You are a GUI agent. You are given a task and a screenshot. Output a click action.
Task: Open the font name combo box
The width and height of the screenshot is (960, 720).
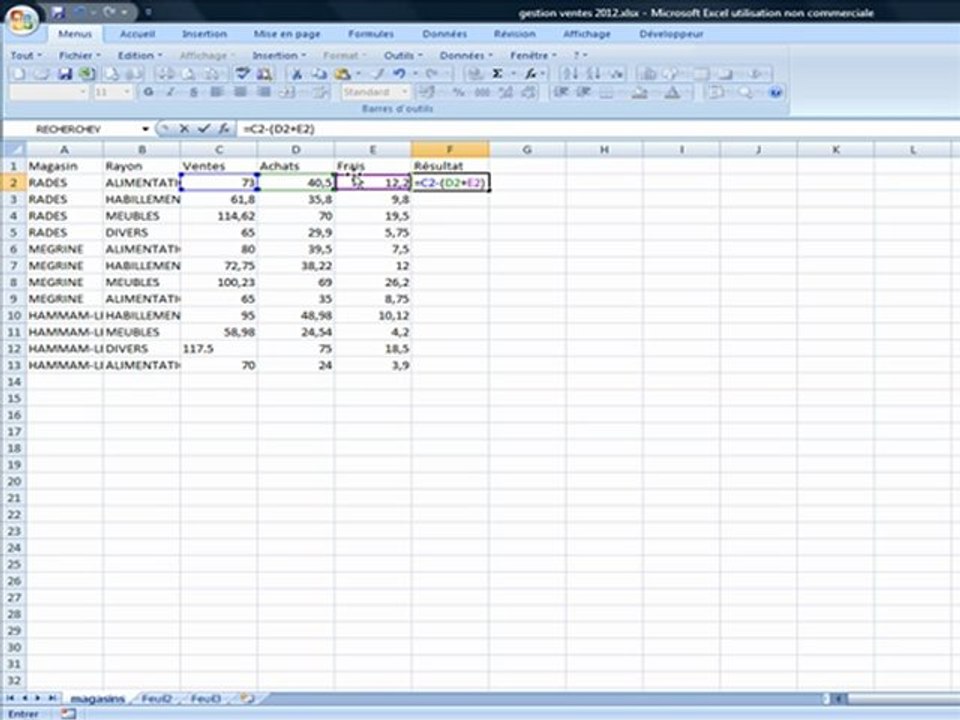click(49, 92)
